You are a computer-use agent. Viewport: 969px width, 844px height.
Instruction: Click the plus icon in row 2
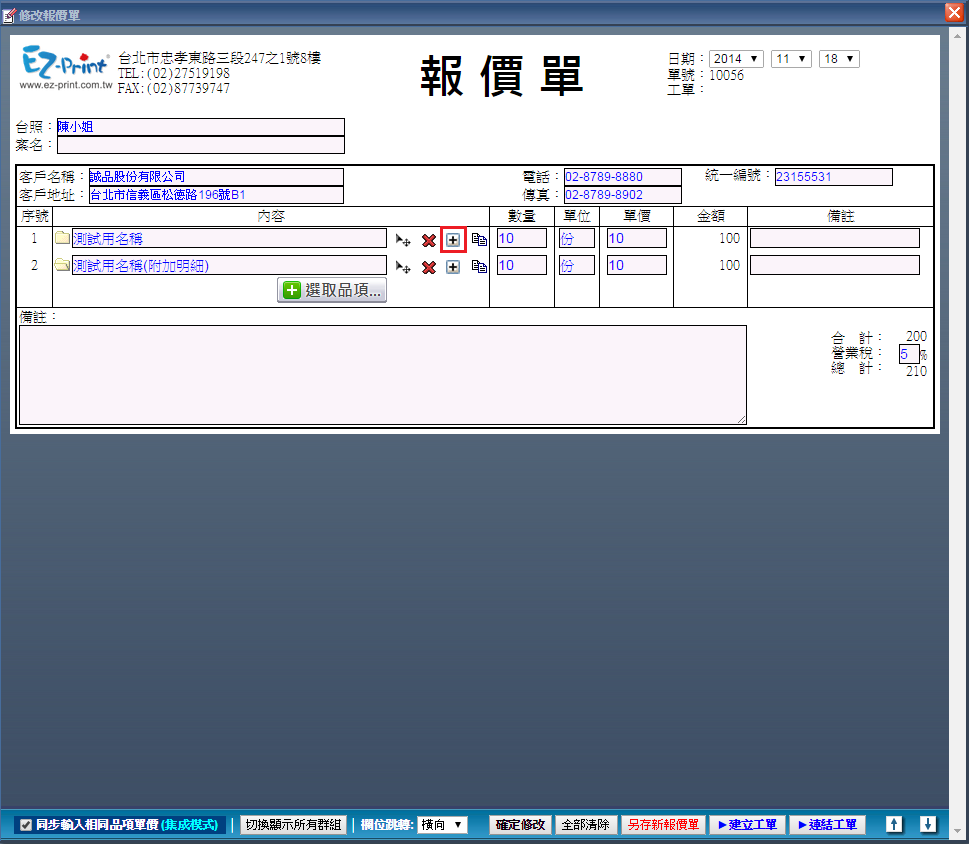click(x=453, y=267)
